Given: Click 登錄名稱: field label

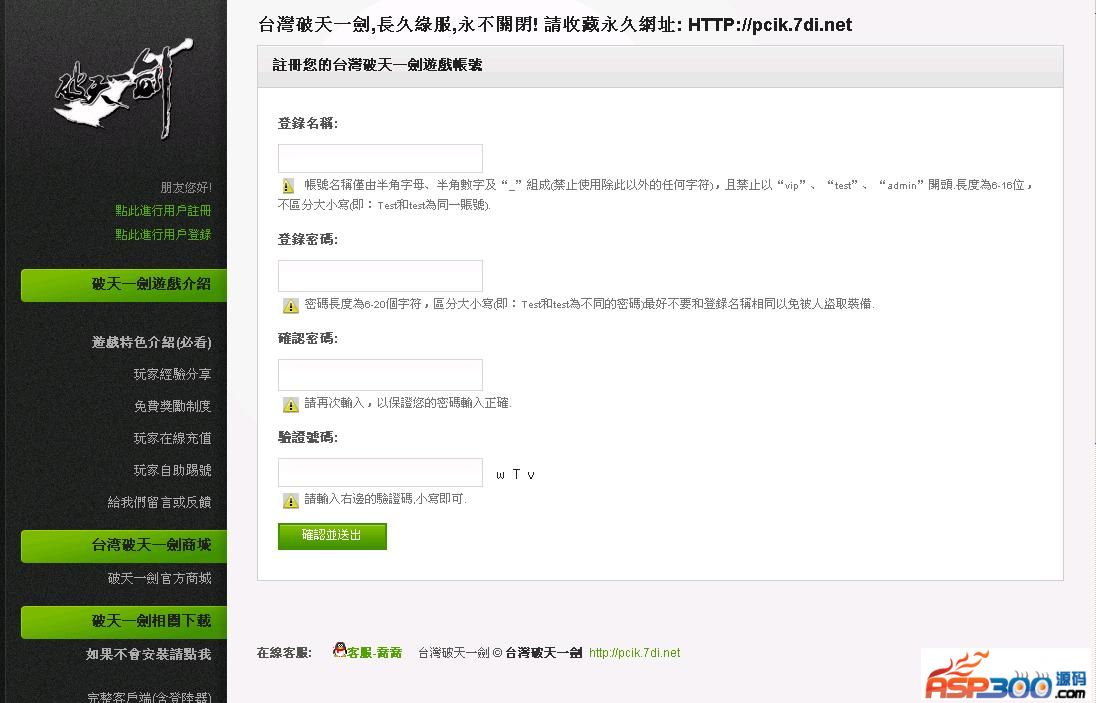Looking at the screenshot, I should [308, 124].
